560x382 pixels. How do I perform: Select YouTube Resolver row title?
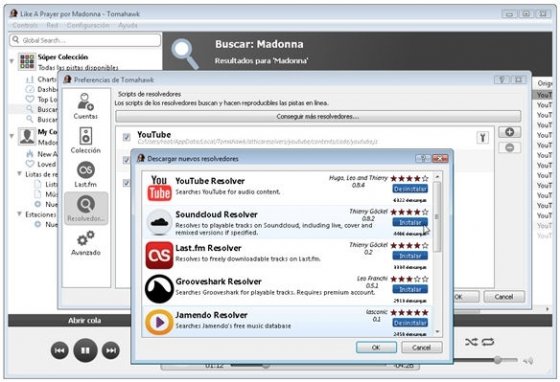coord(210,181)
